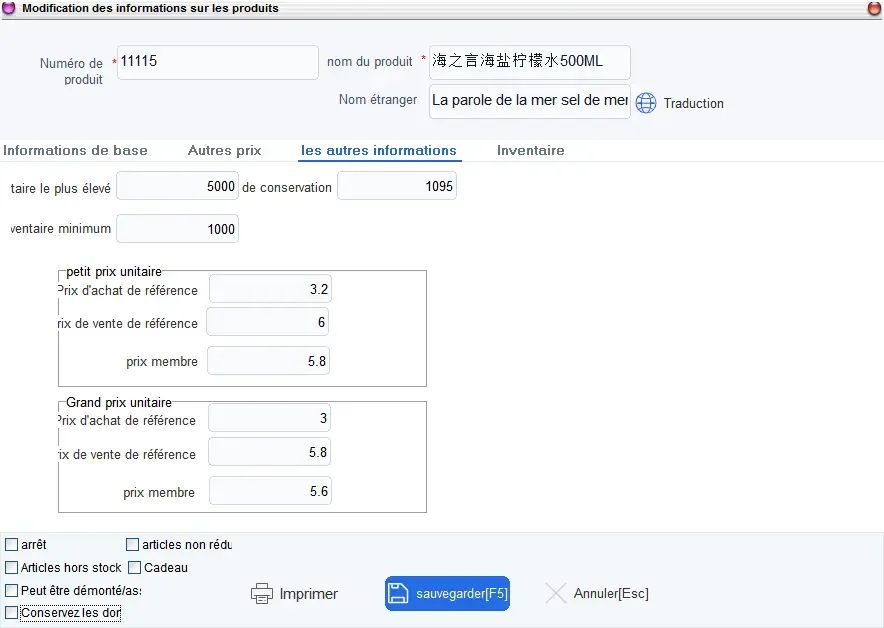Click the conservation days field 1095
The image size is (884, 628).
coord(397,186)
